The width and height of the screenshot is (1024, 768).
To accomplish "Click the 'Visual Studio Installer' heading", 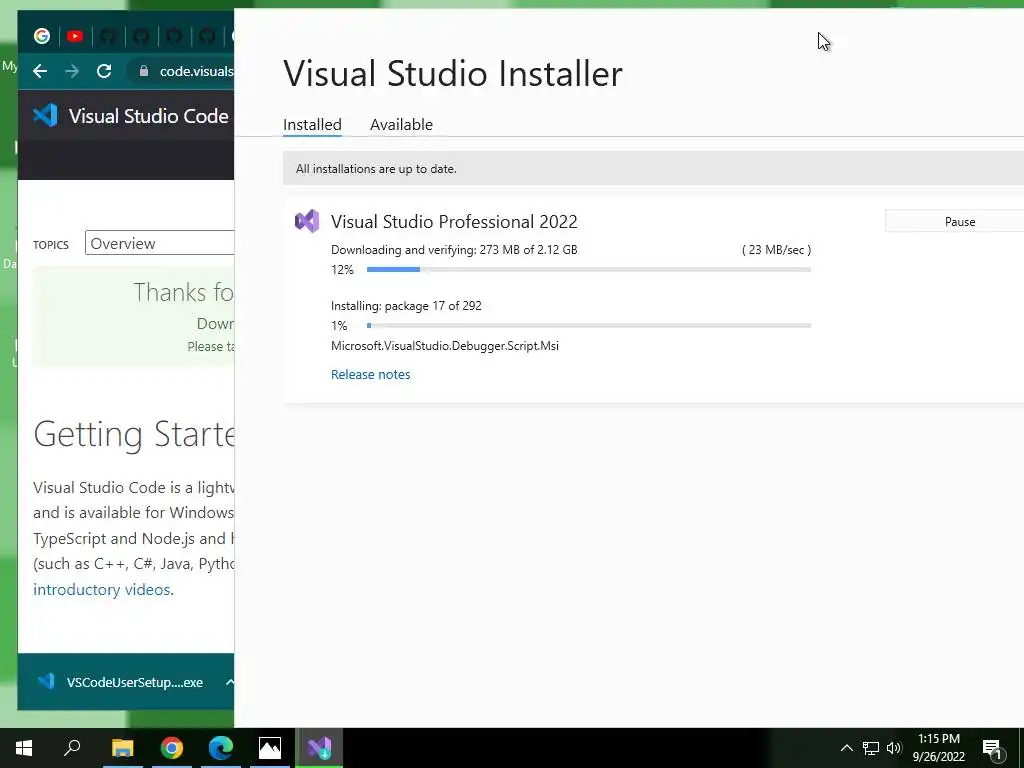I will (453, 72).
